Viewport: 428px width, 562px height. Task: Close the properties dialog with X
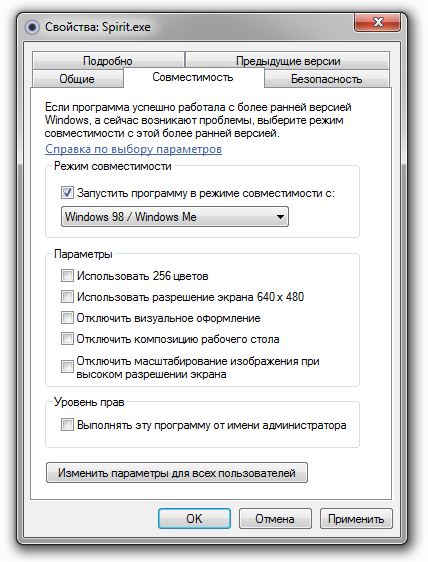[377, 23]
